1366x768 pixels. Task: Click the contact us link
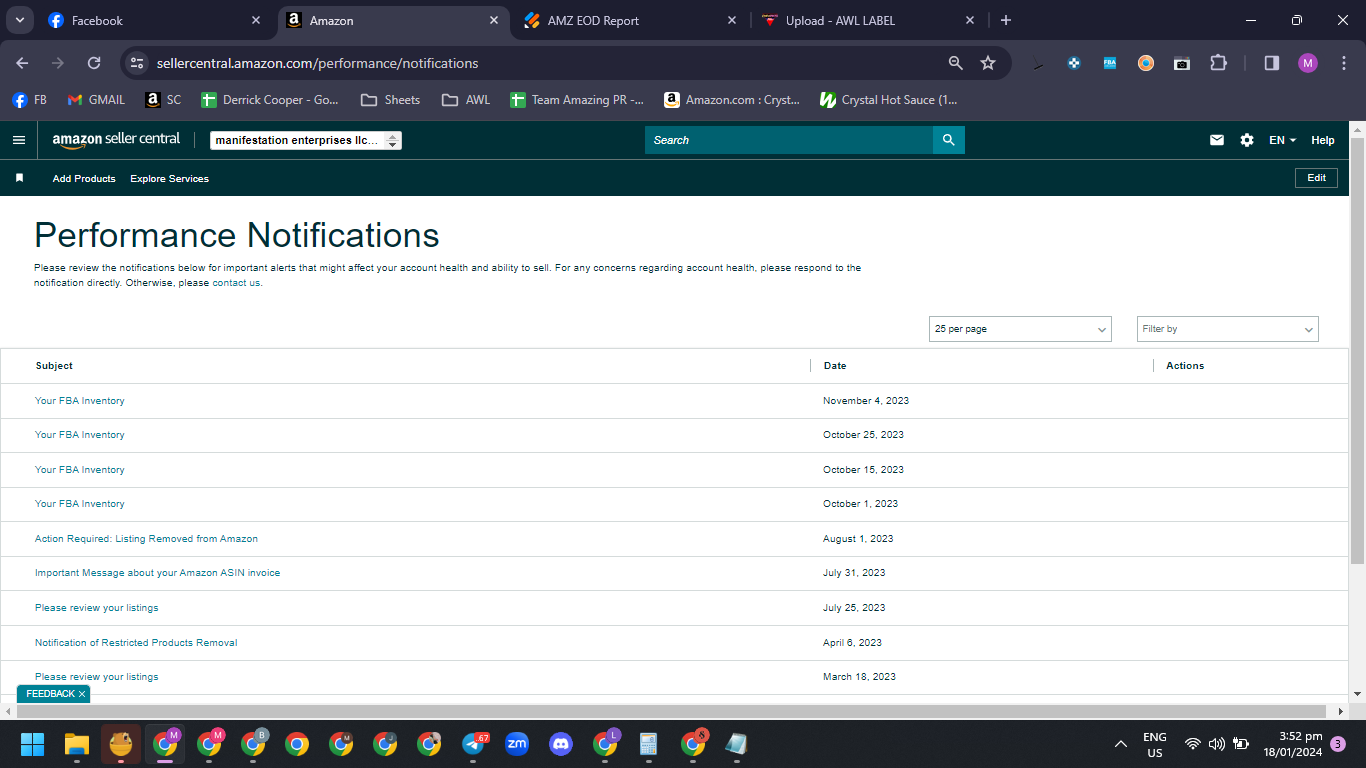coord(236,283)
